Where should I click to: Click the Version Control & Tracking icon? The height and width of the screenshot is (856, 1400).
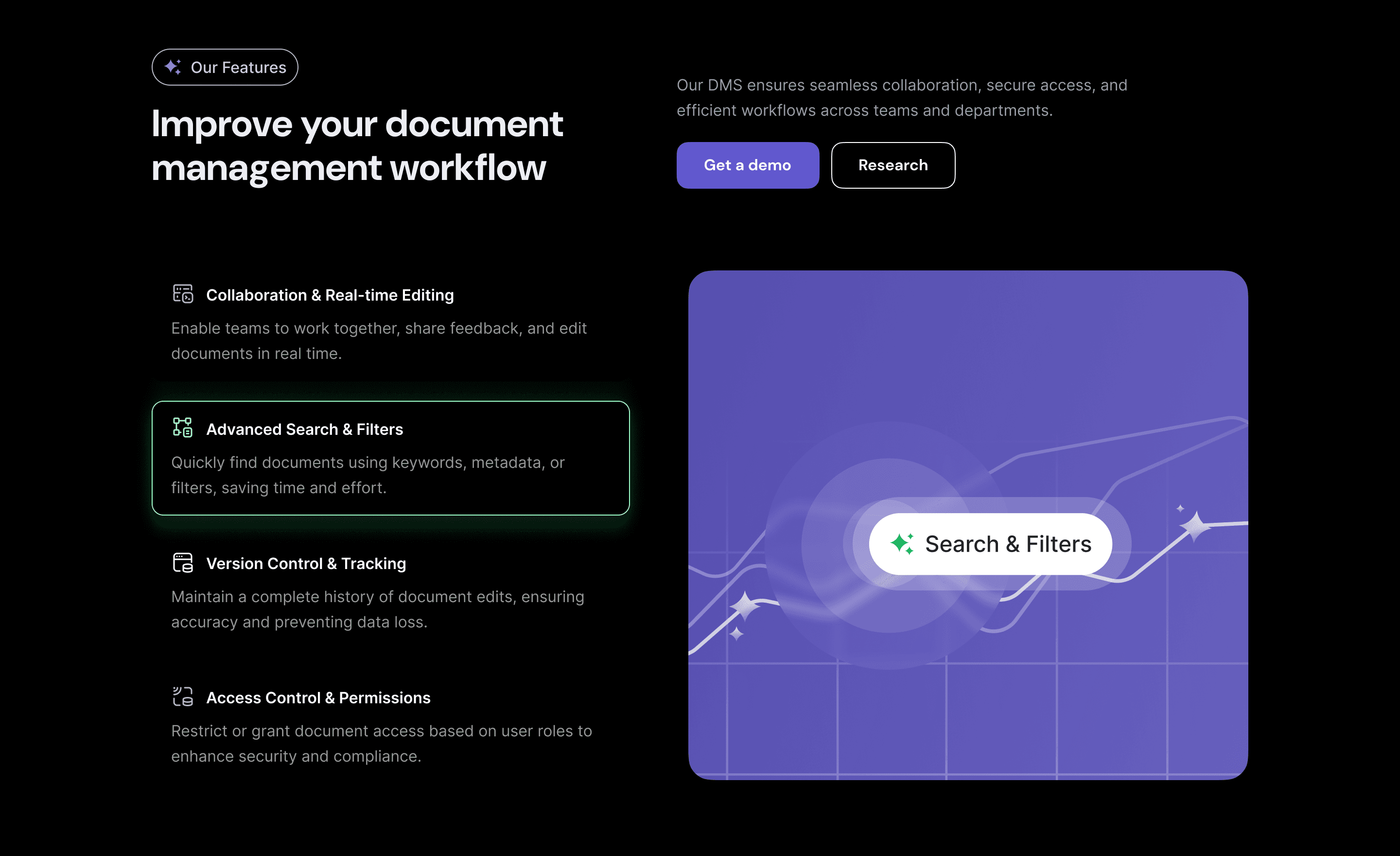pos(182,562)
